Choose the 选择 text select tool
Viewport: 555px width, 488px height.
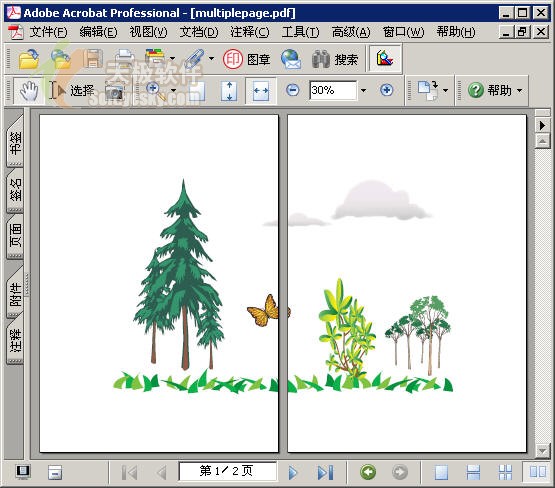tap(72, 91)
